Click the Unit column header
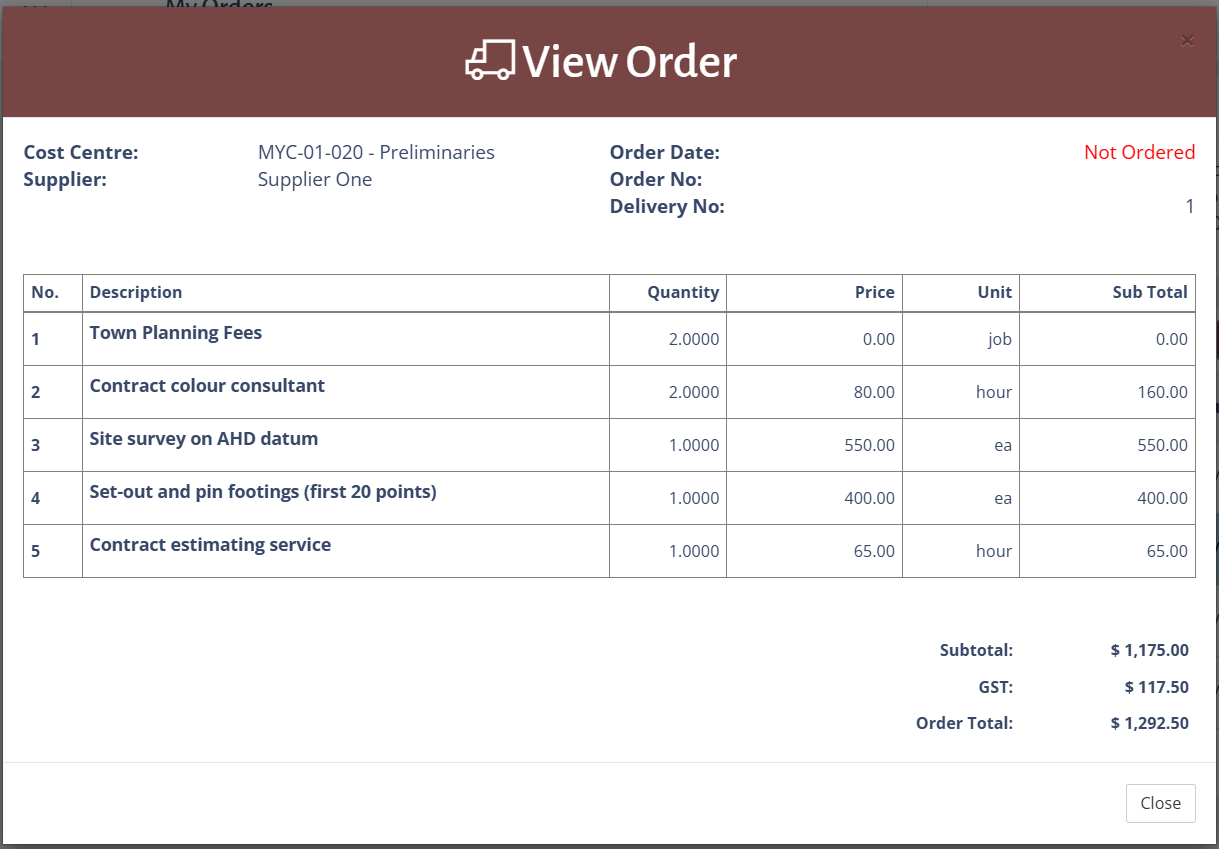Viewport: 1219px width, 849px height. (x=994, y=292)
